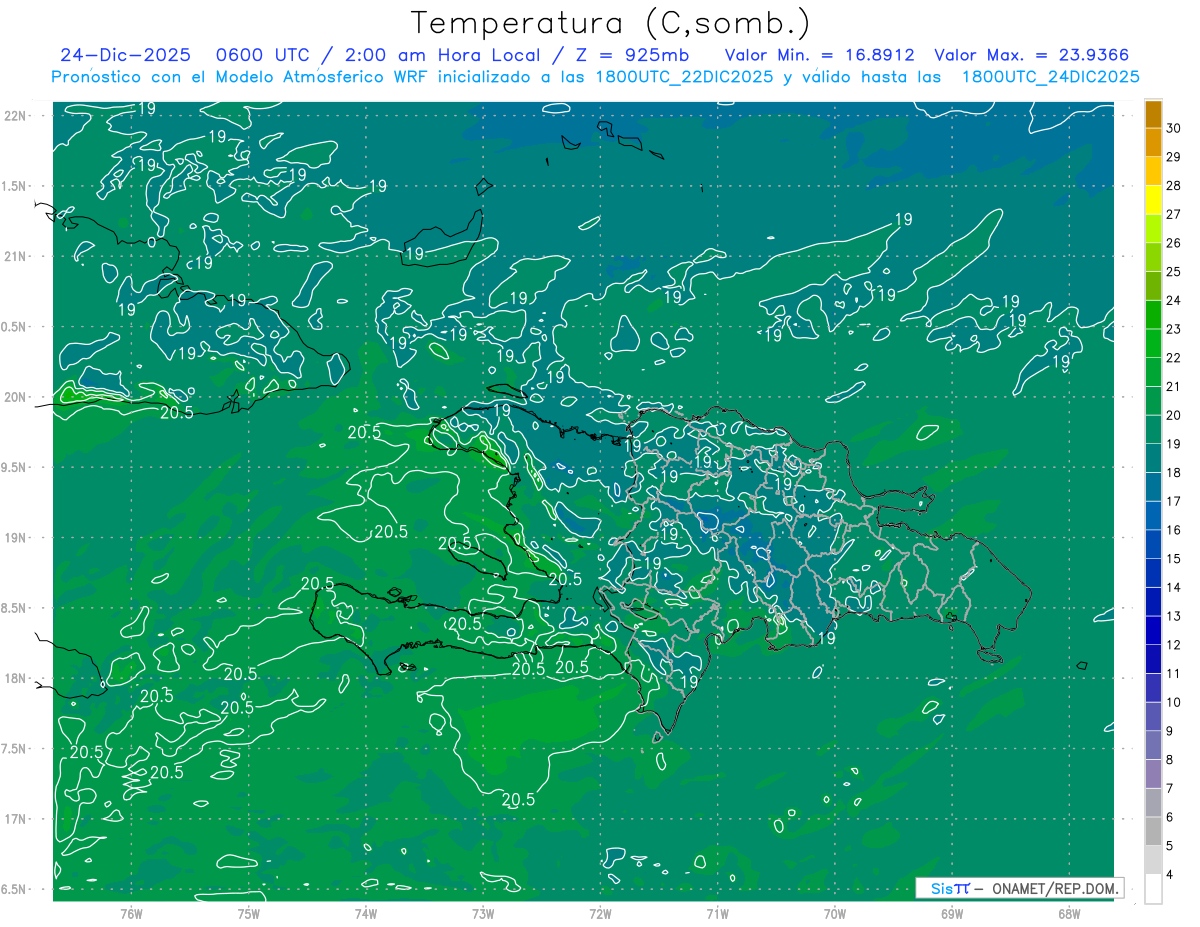Click the 18N latitude axis label
This screenshot has width=1200, height=927.
click(17, 678)
